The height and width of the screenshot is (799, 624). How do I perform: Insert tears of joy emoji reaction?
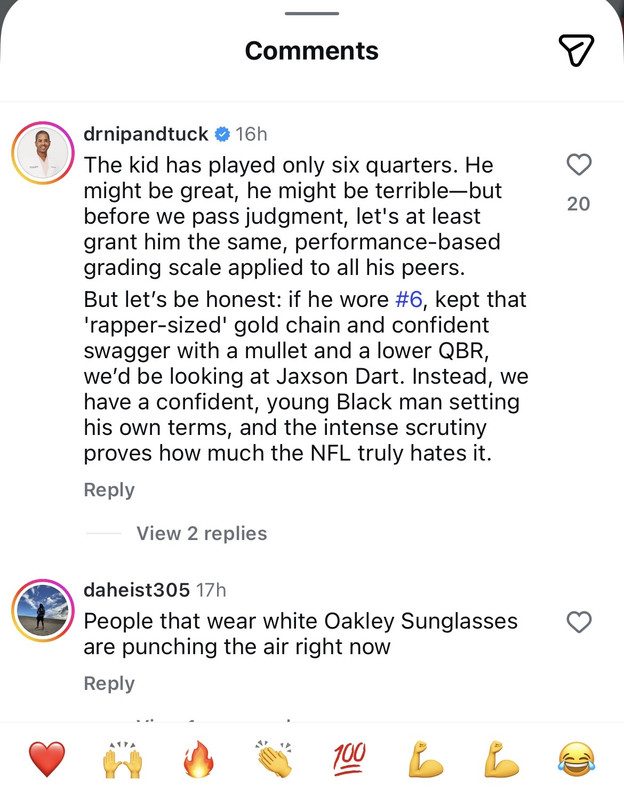577,761
